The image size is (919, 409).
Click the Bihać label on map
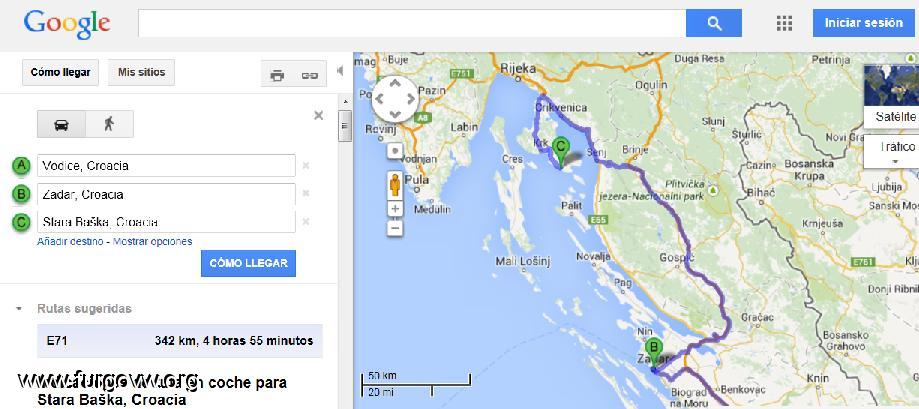[x=761, y=193]
